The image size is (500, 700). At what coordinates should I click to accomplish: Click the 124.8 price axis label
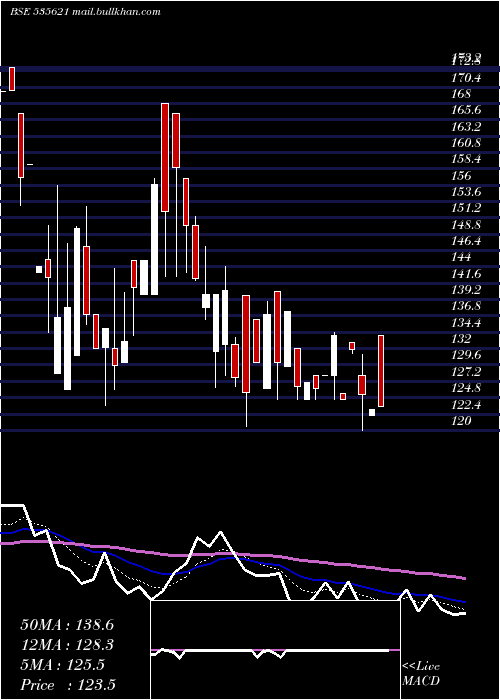pyautogui.click(x=466, y=388)
